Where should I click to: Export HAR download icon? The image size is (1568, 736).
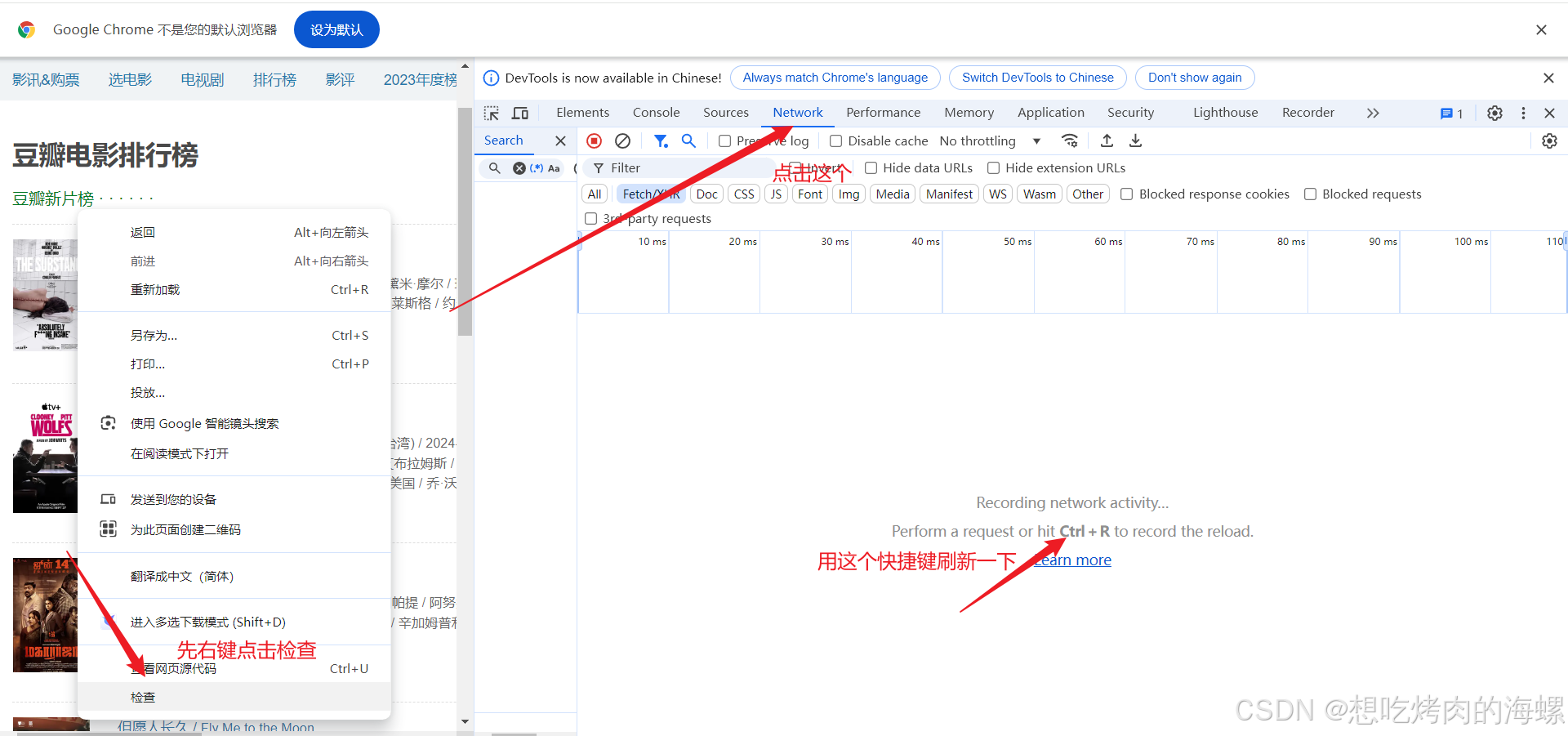pos(1135,141)
